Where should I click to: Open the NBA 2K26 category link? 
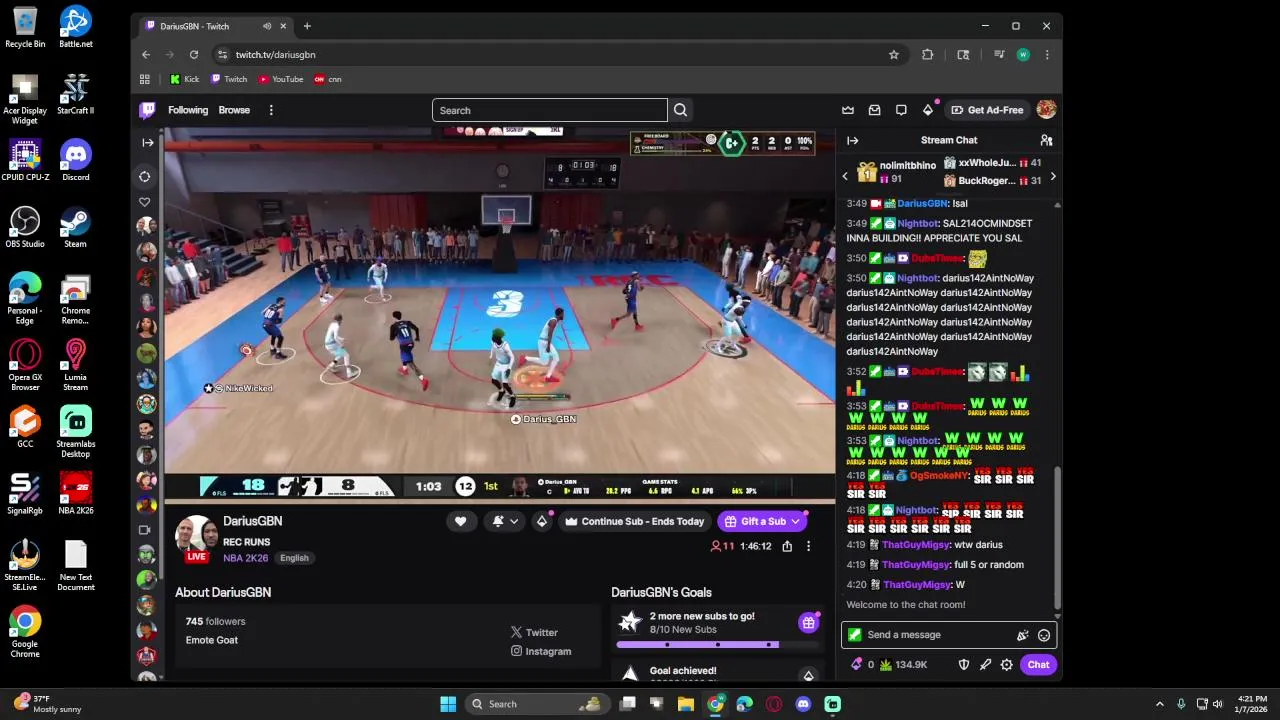click(246, 558)
